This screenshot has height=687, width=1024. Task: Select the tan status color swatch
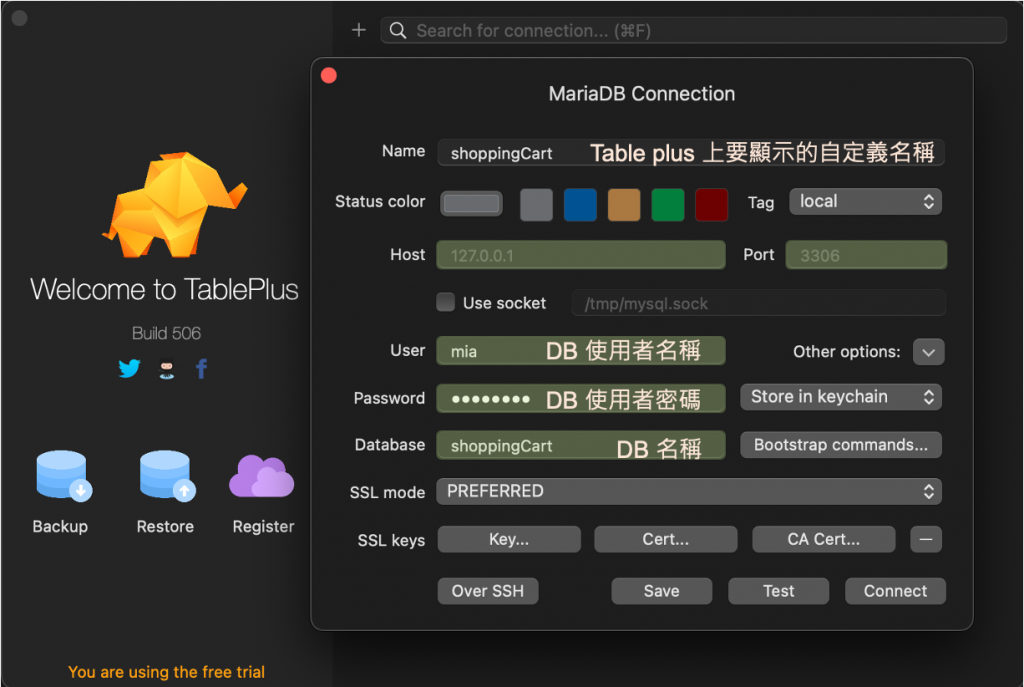tap(624, 204)
